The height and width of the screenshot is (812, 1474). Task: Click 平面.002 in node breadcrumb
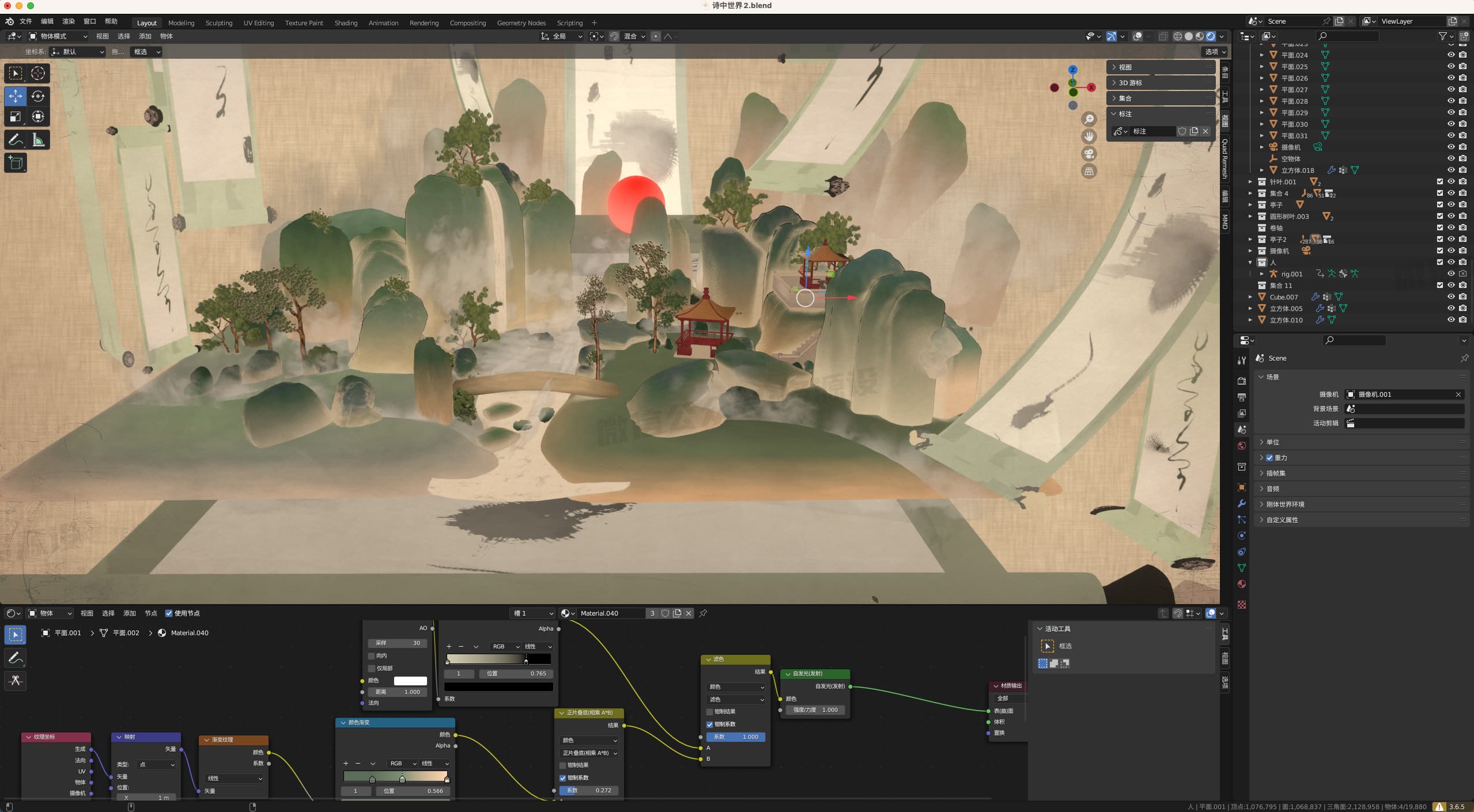coord(126,633)
